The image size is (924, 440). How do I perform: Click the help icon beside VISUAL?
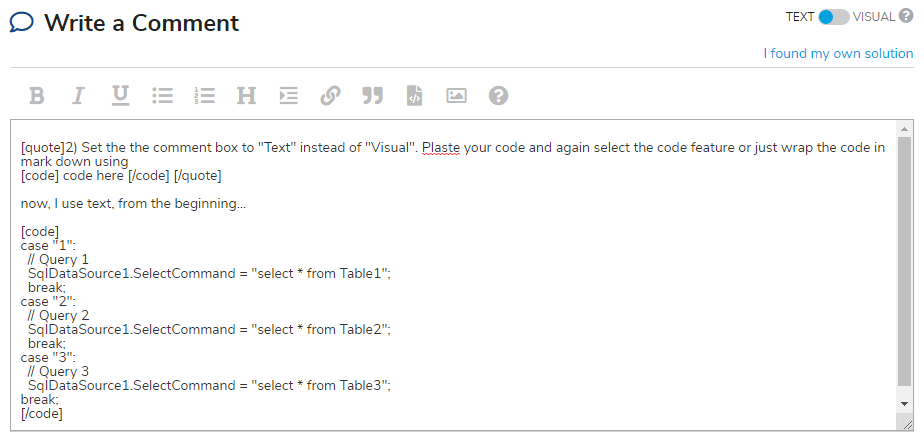click(906, 16)
